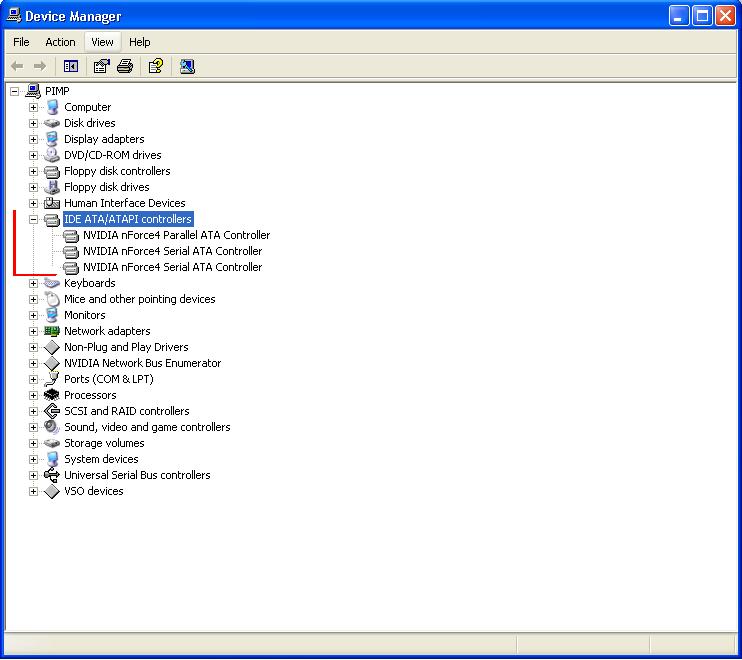Select NVIDIA nForce4 Parallel ATA Controller
742x660 pixels.
coord(177,235)
